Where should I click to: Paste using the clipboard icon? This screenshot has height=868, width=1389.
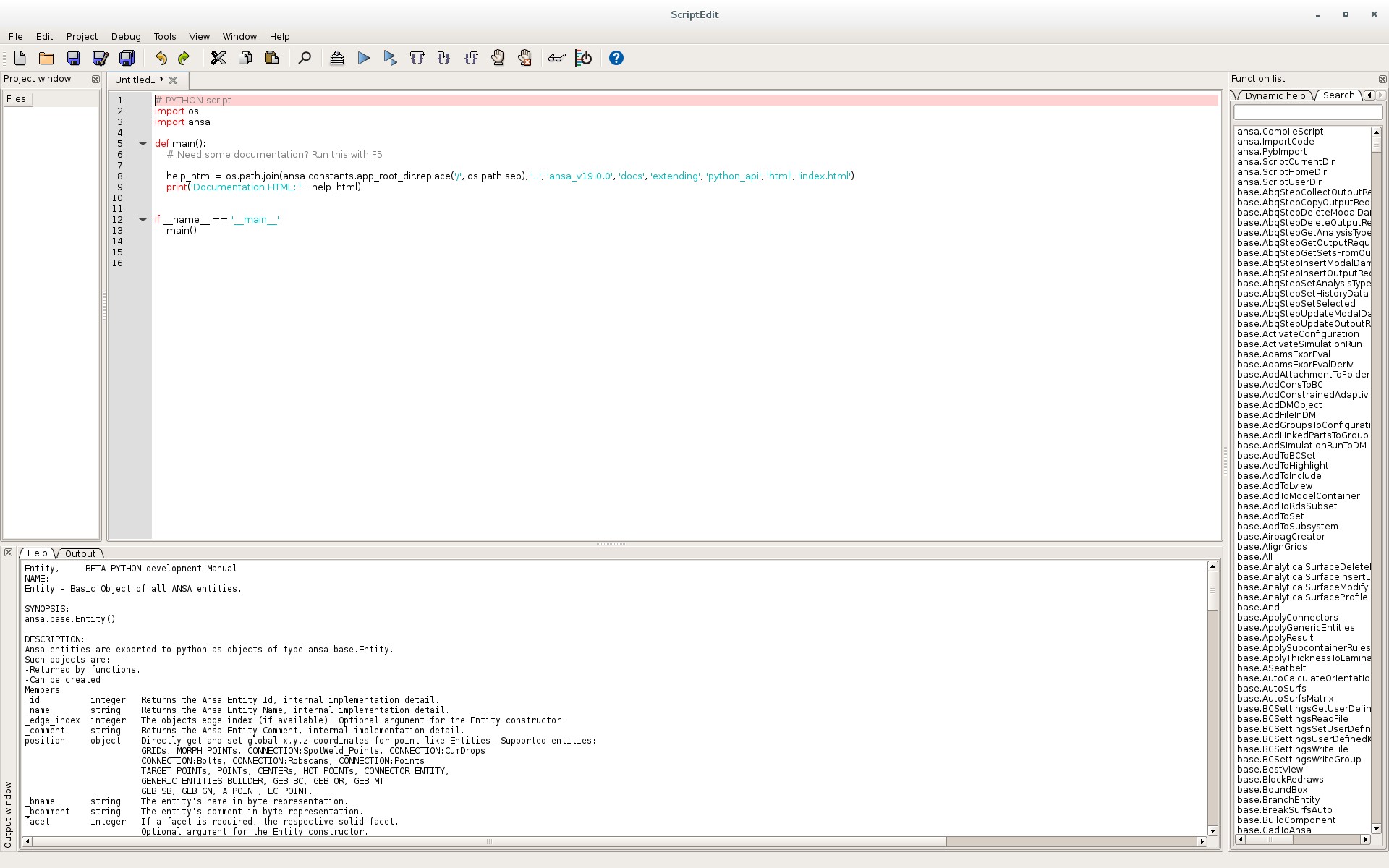(272, 58)
